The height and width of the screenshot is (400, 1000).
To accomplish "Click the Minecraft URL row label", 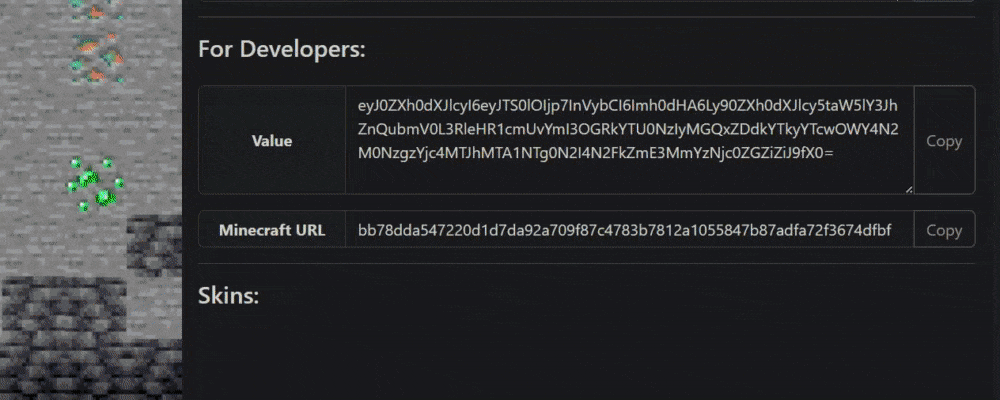I will (x=272, y=230).
